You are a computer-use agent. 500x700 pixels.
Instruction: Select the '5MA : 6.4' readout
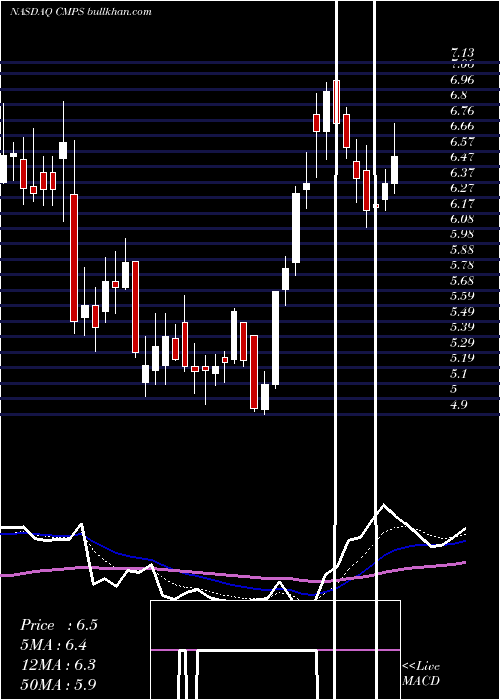pos(54,645)
